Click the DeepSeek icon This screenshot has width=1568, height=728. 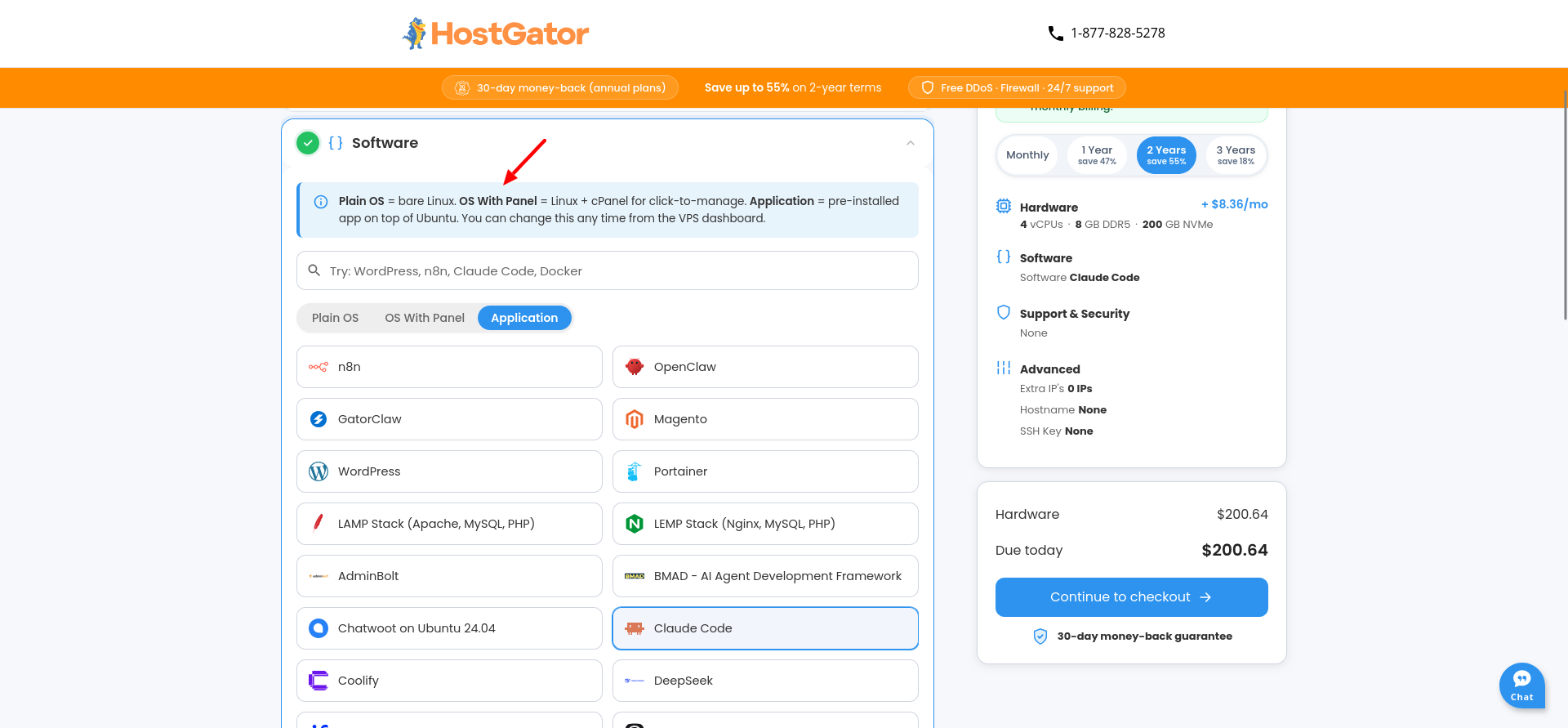pos(635,681)
